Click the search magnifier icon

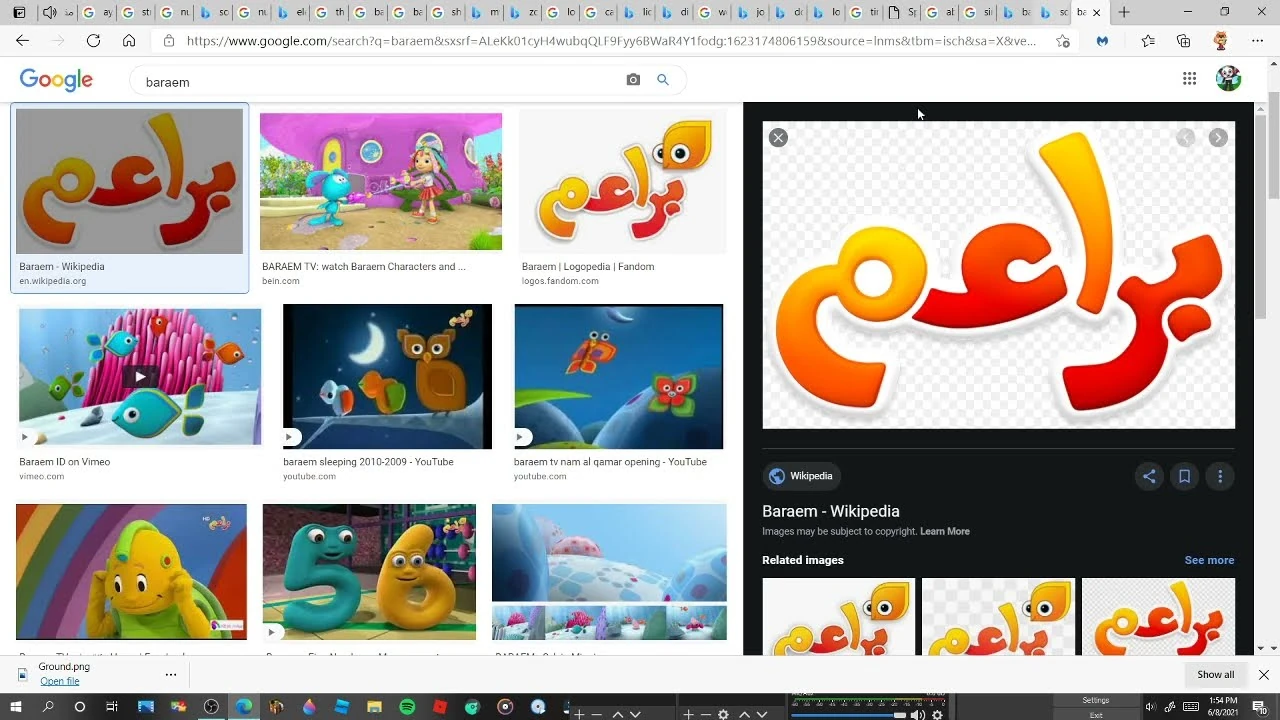(663, 80)
